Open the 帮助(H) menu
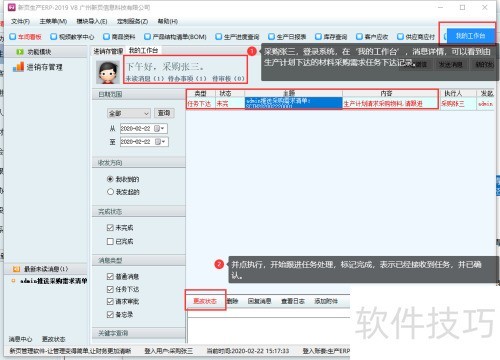The height and width of the screenshot is (360, 500). point(168,21)
